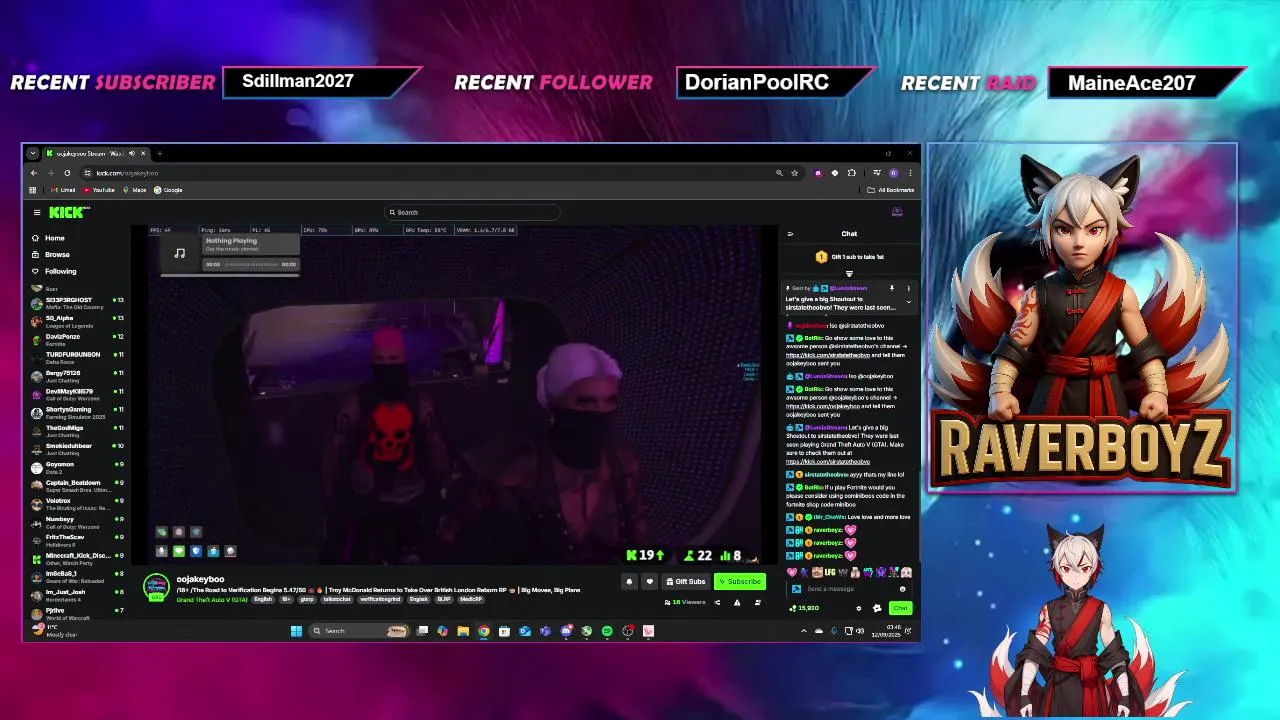
Task: Report the stream with the warning icon
Action: coord(737,602)
